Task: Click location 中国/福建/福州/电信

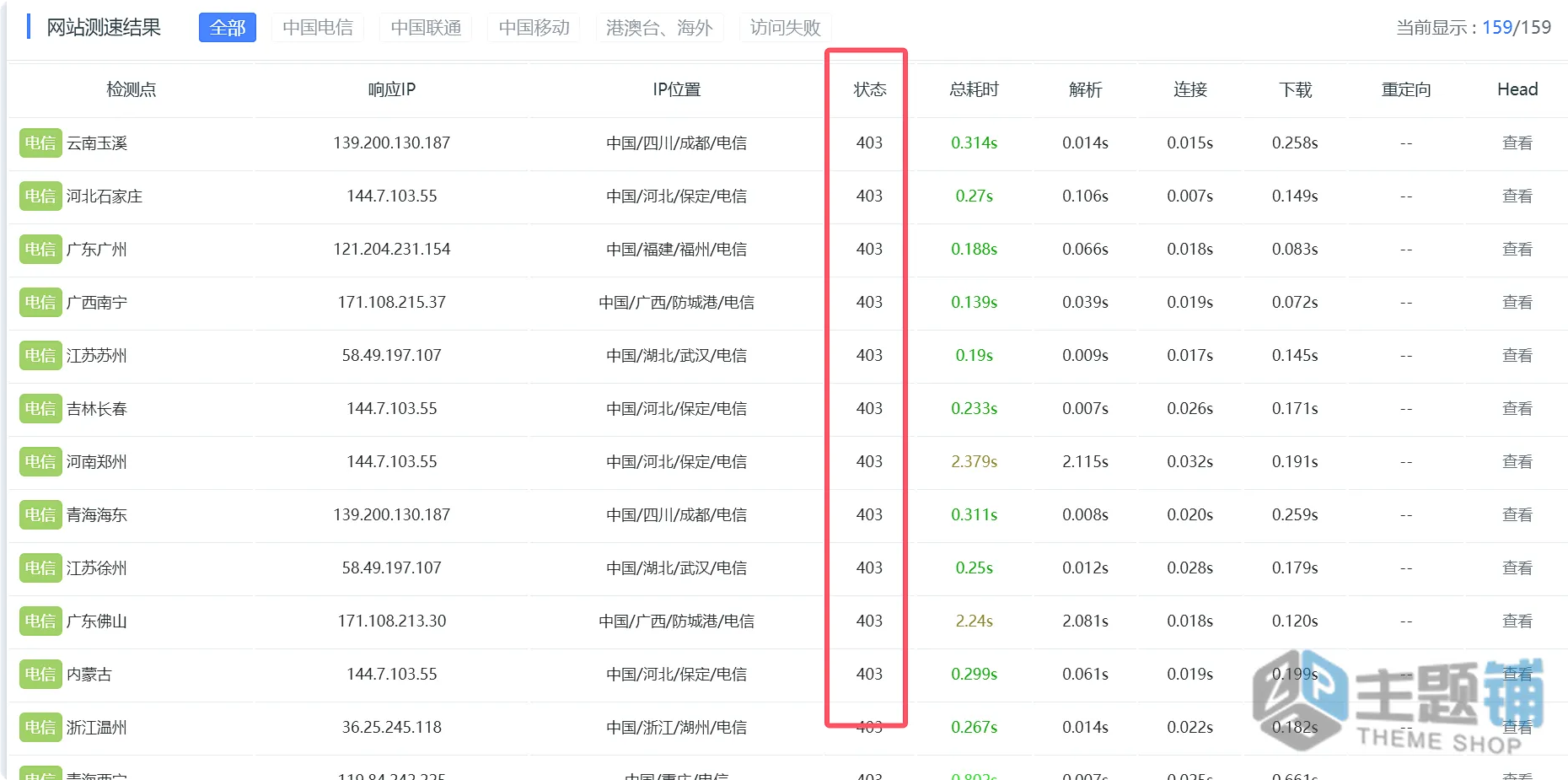Action: pyautogui.click(x=677, y=250)
